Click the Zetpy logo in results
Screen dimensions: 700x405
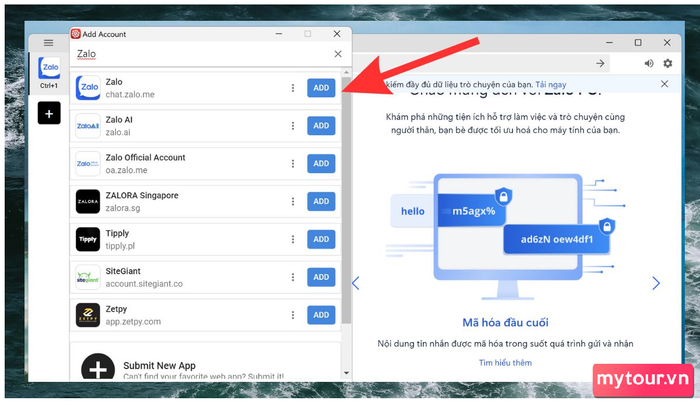point(88,315)
